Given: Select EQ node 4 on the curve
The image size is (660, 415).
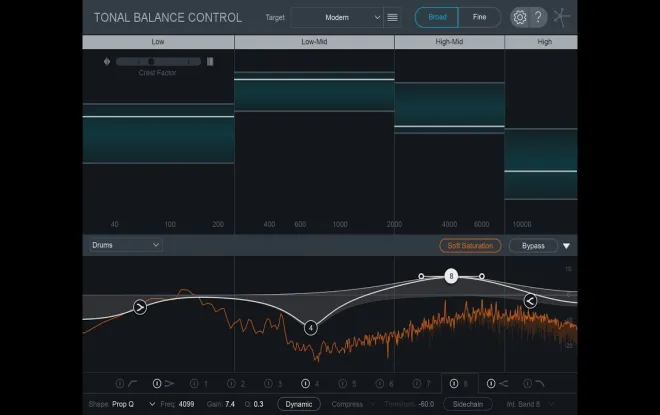Looking at the screenshot, I should 311,328.
